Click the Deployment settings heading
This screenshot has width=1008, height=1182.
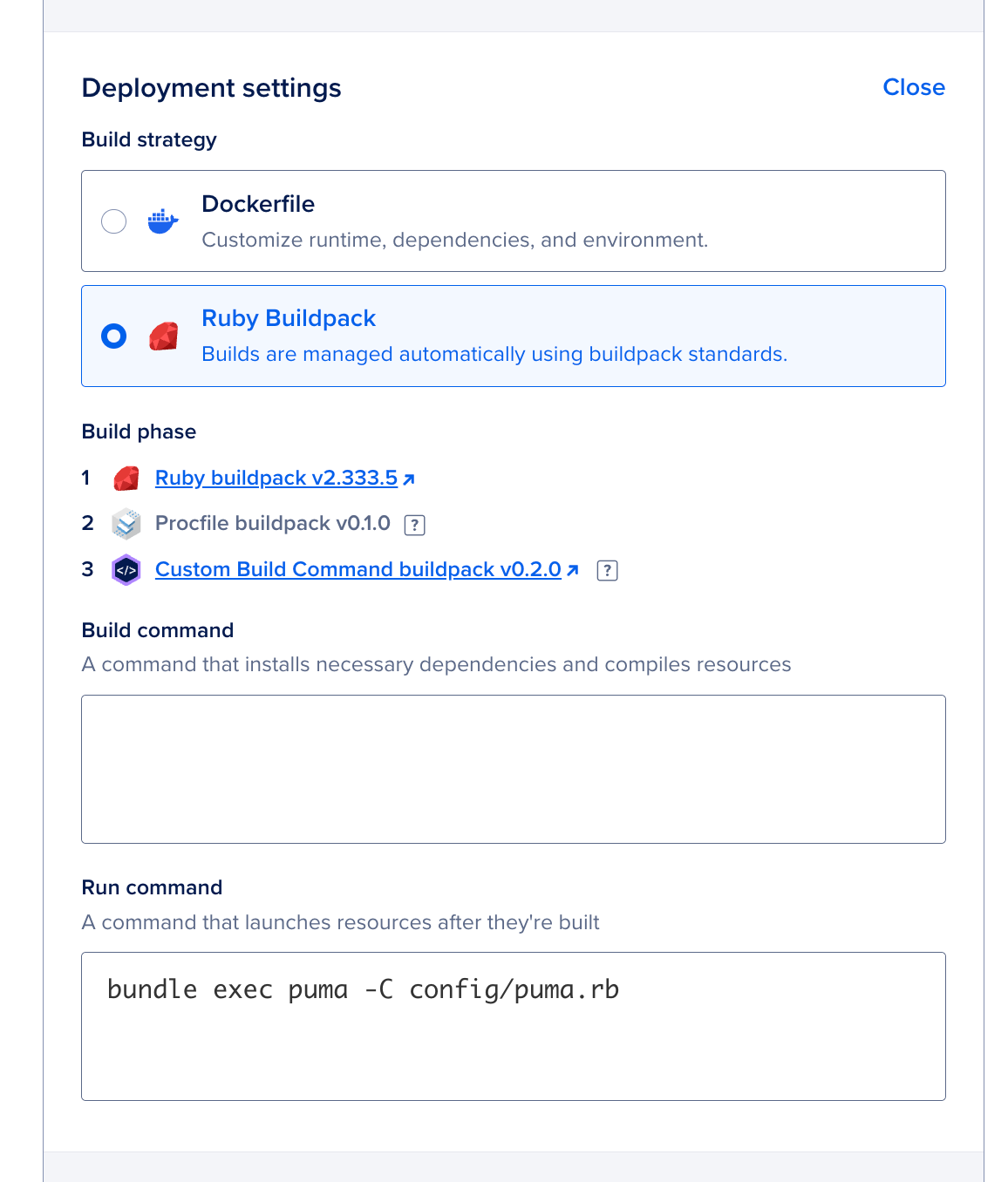tap(212, 88)
